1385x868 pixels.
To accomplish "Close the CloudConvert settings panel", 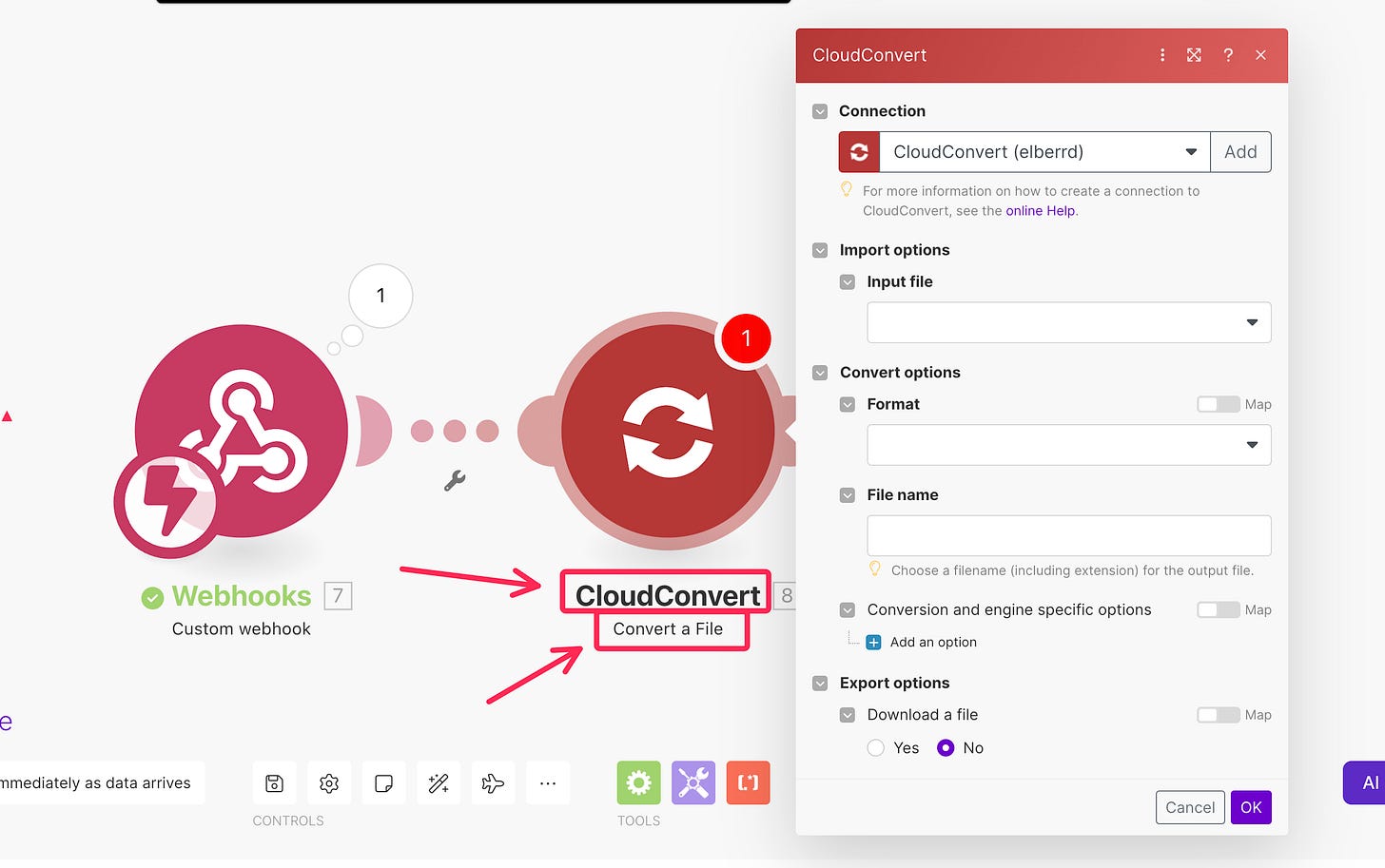I will [x=1260, y=55].
